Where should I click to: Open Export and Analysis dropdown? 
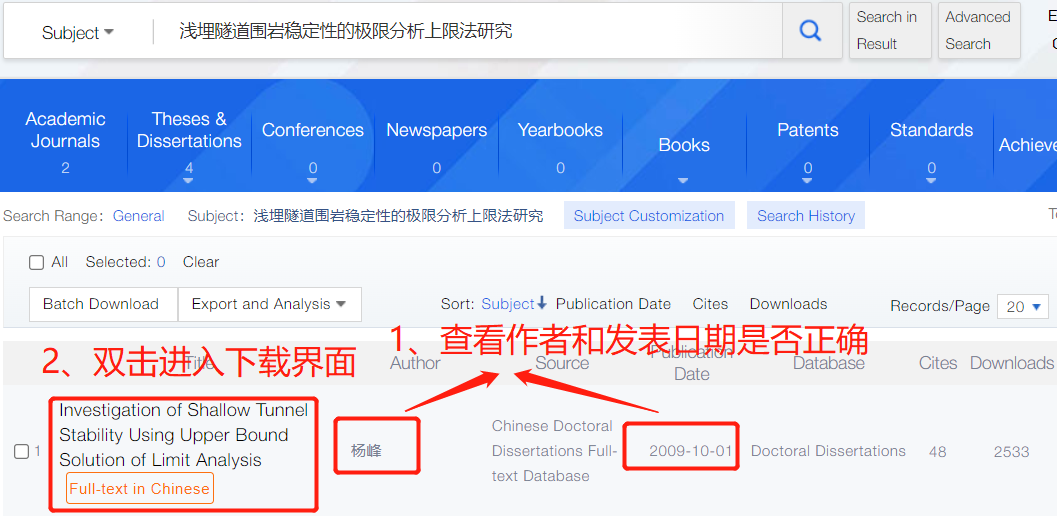pos(270,304)
